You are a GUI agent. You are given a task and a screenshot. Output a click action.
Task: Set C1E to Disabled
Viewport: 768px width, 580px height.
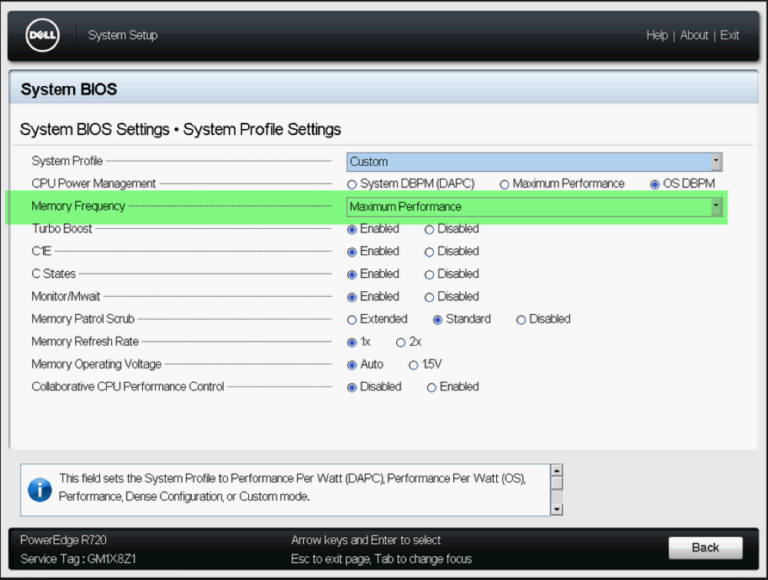[430, 252]
